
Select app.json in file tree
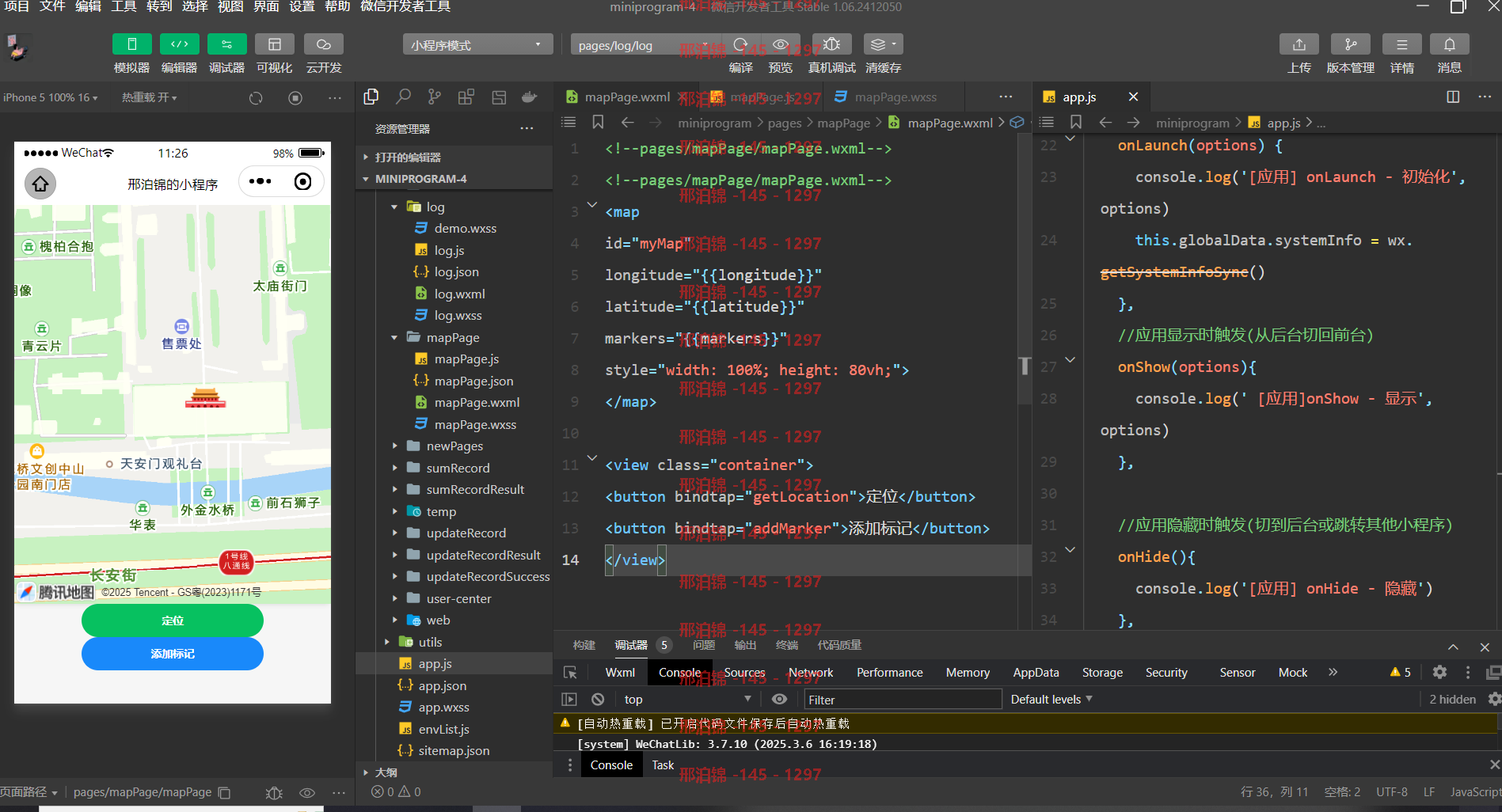tap(442, 685)
